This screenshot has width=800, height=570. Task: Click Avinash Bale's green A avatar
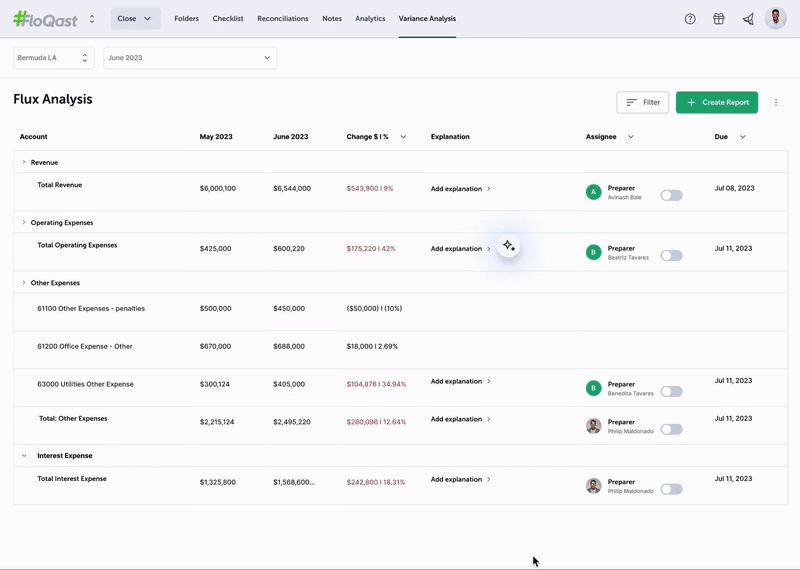click(593, 192)
